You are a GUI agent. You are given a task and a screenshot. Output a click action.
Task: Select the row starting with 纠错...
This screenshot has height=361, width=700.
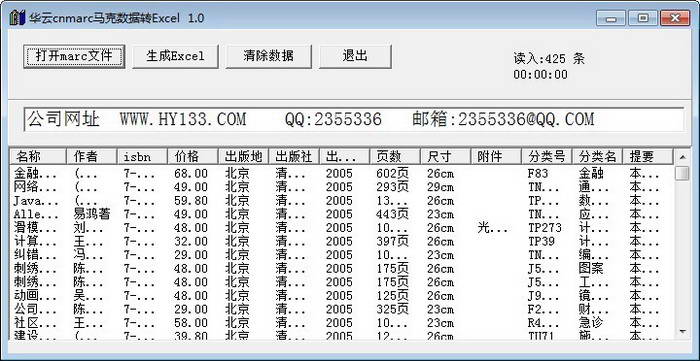click(x=342, y=255)
